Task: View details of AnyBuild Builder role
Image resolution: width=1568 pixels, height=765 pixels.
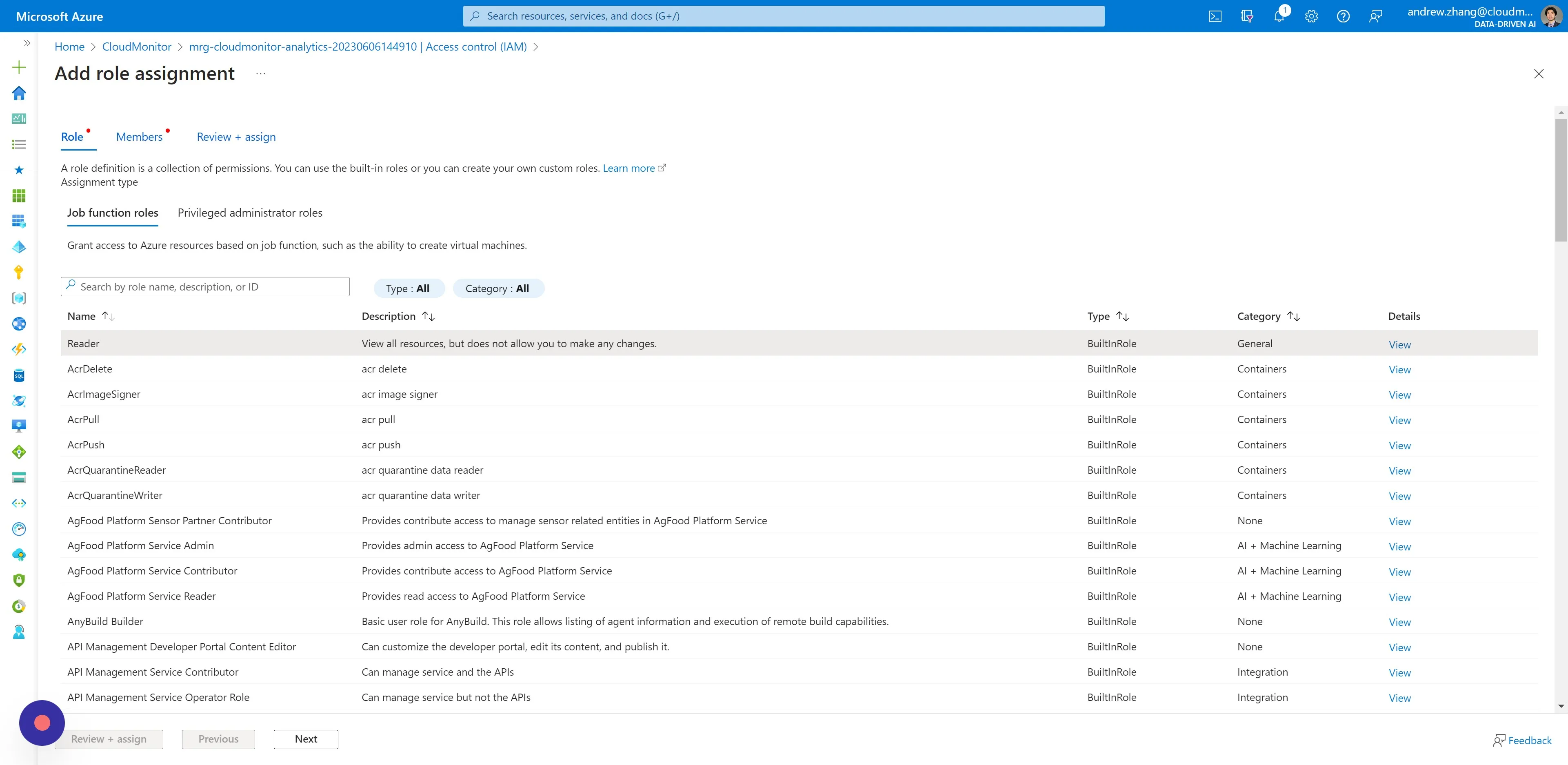Action: pyautogui.click(x=1399, y=623)
